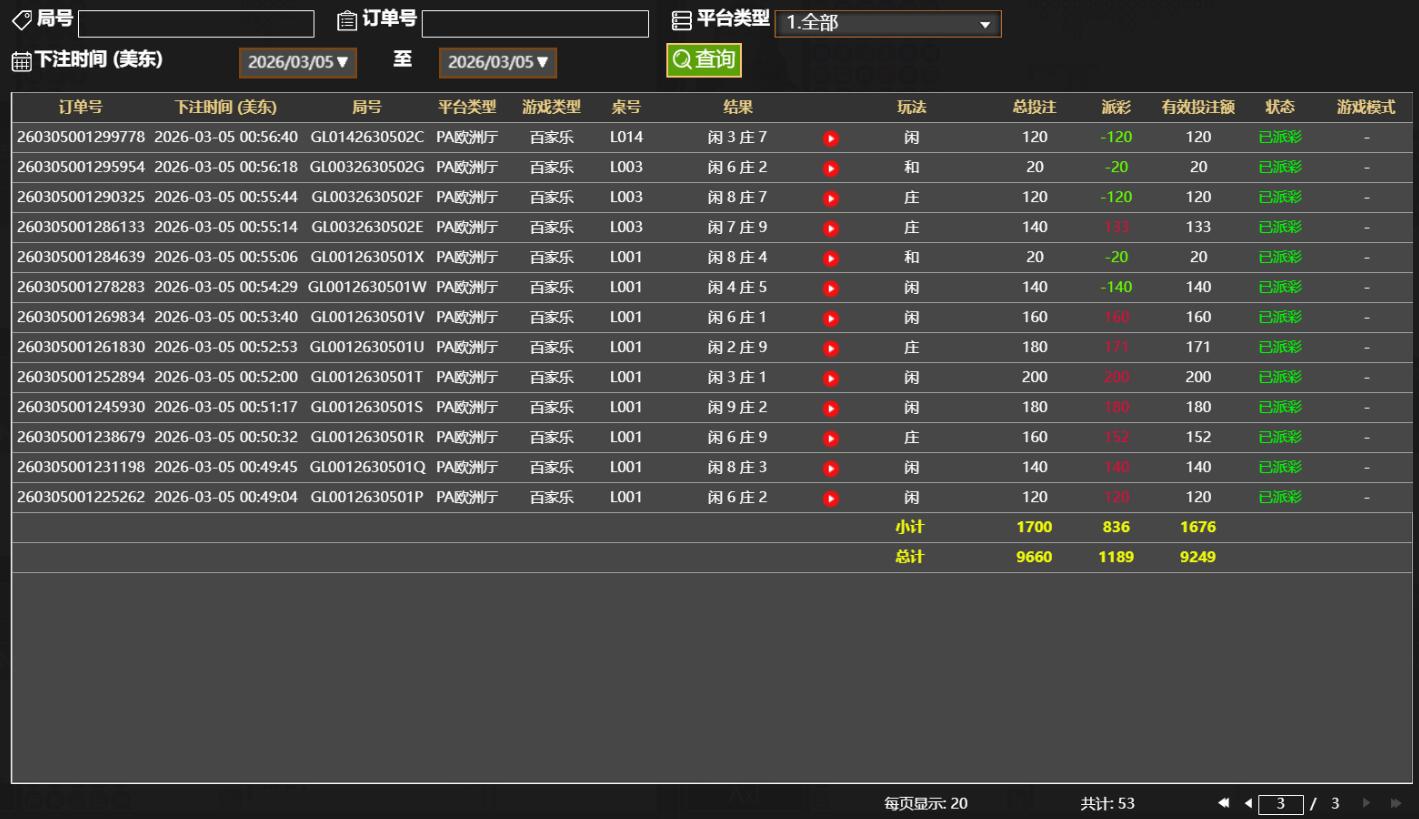This screenshot has height=819, width=1419.
Task: Click inside the 局号 input field
Action: click(x=195, y=24)
